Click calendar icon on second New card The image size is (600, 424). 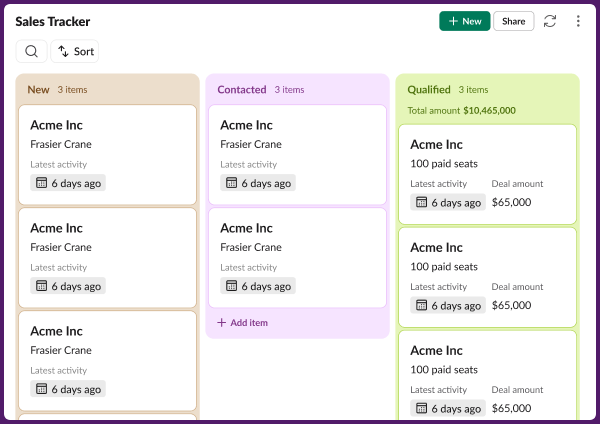[x=41, y=285]
